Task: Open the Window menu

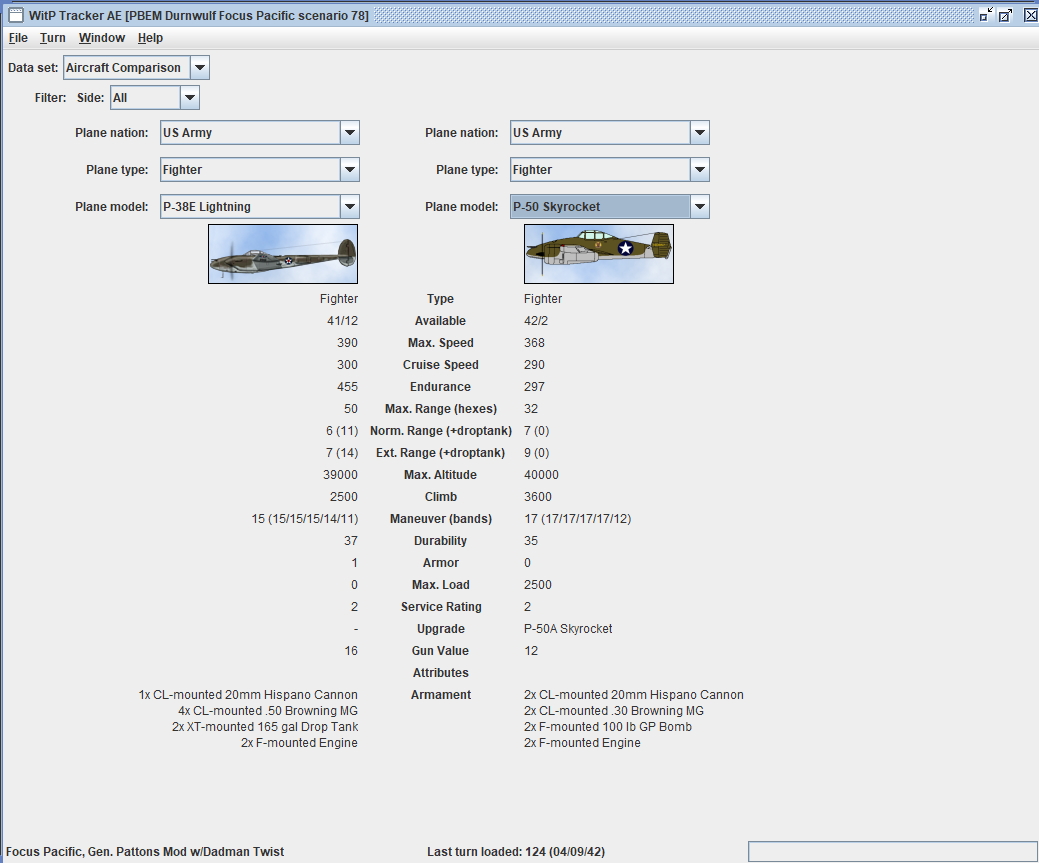Action: click(x=101, y=38)
